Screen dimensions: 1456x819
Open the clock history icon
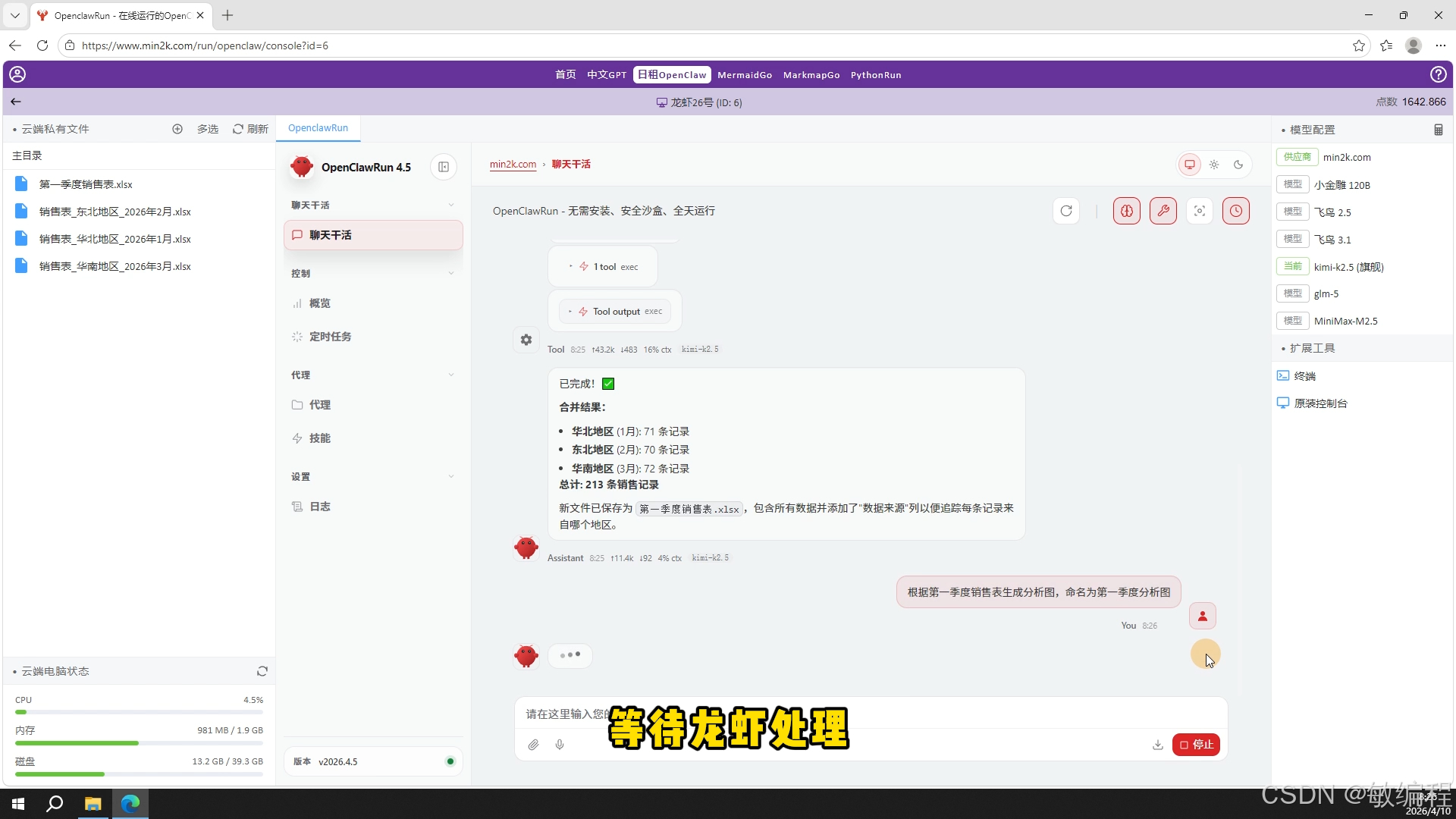[1236, 211]
